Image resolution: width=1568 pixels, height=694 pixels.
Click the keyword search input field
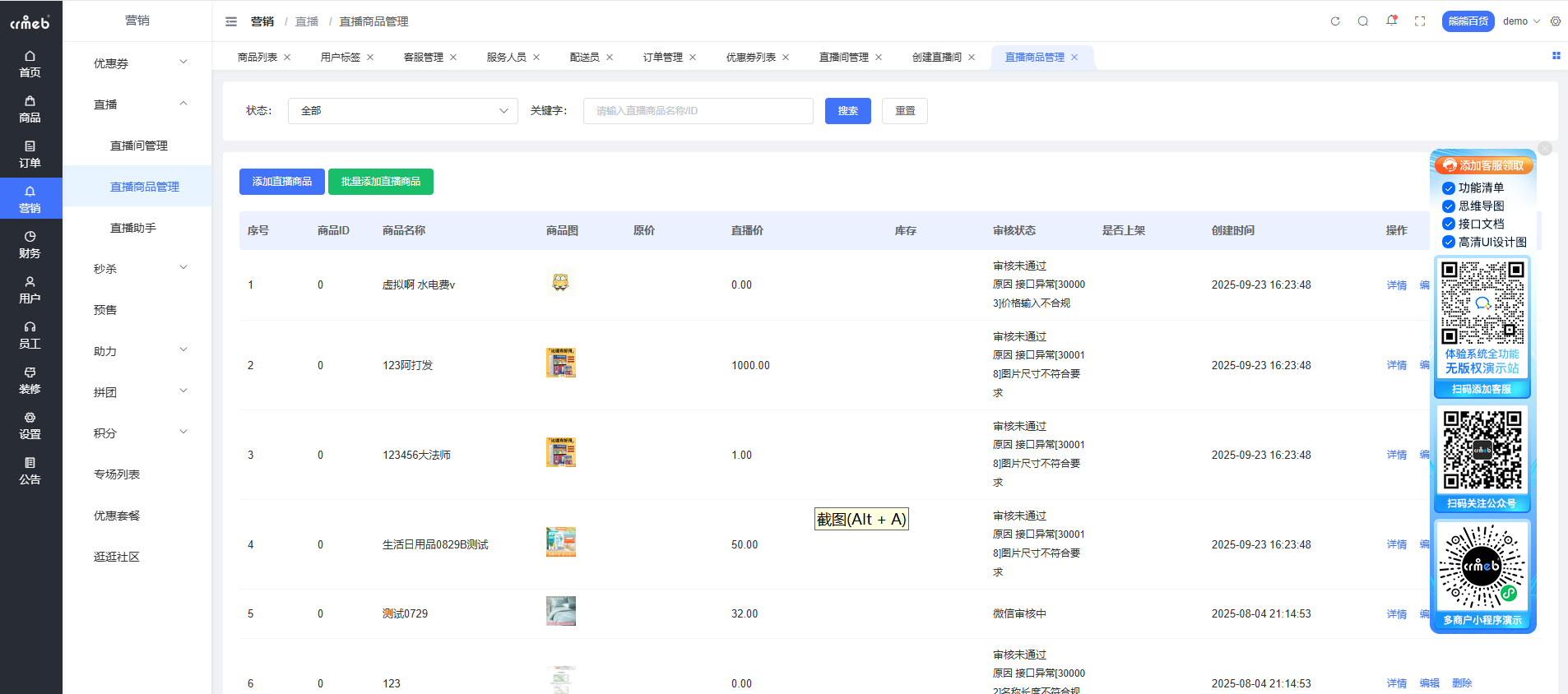698,111
